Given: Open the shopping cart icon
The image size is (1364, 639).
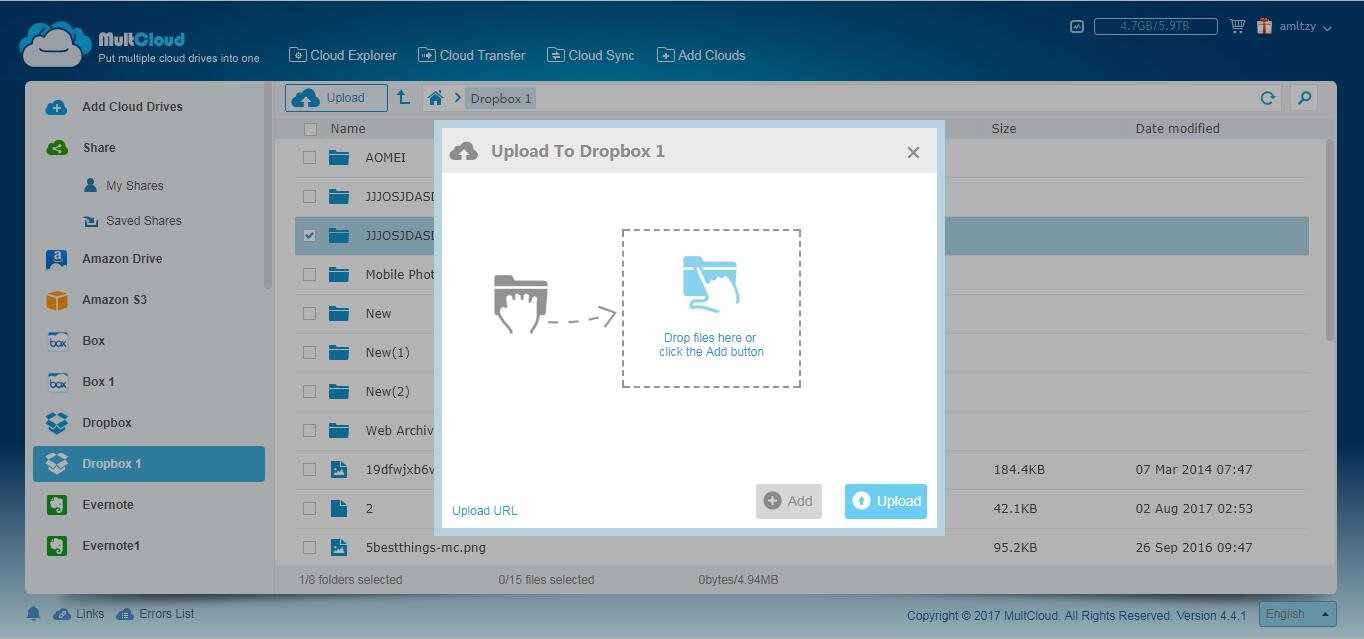Looking at the screenshot, I should click(1237, 26).
